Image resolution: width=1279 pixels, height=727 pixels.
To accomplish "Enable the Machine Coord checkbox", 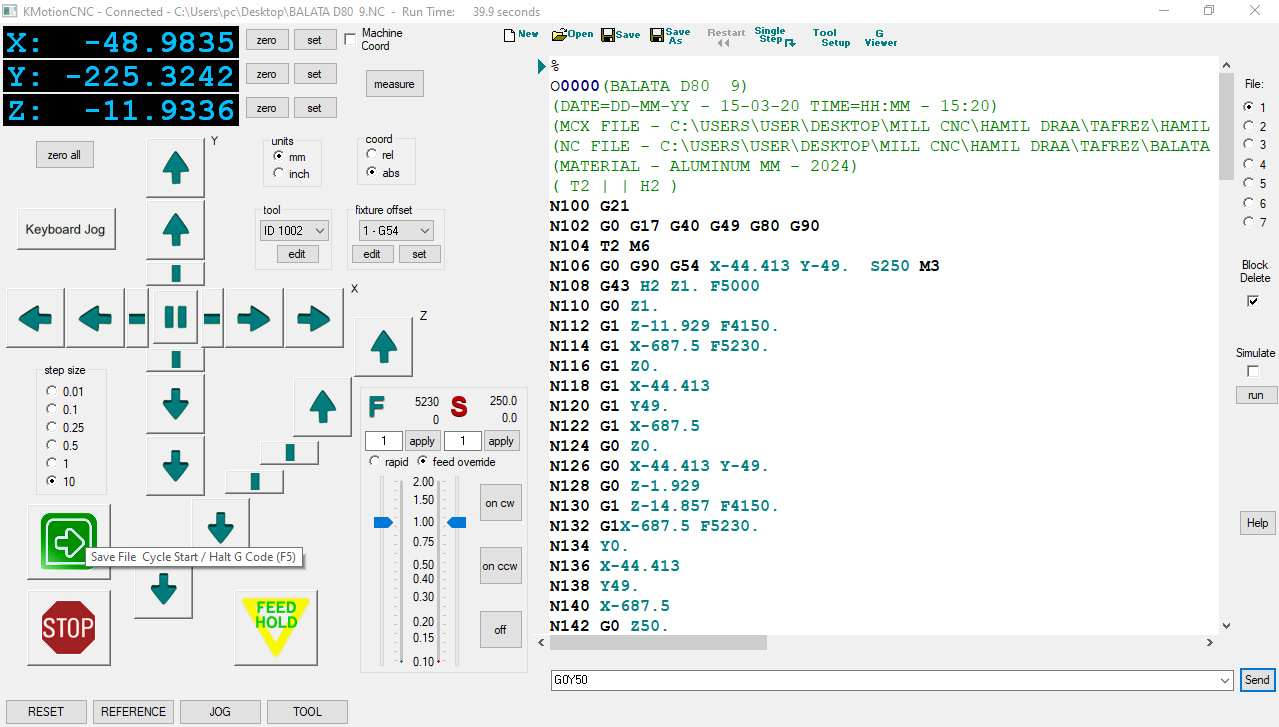I will tap(350, 39).
